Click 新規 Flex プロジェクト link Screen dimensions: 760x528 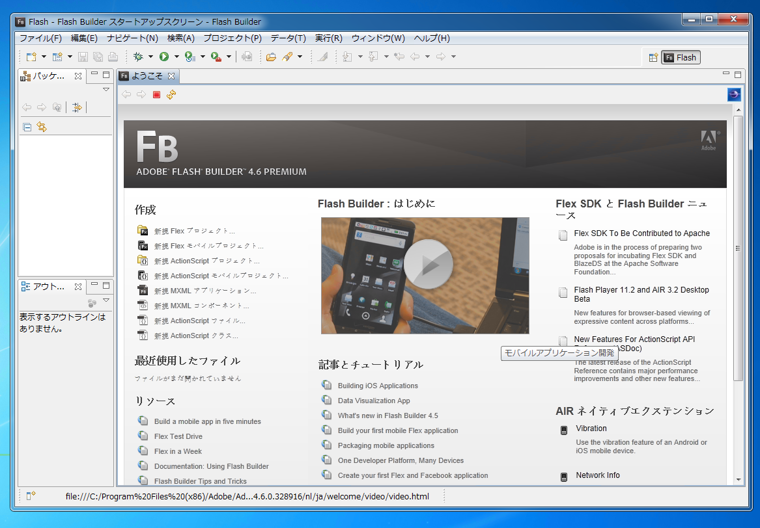(195, 231)
